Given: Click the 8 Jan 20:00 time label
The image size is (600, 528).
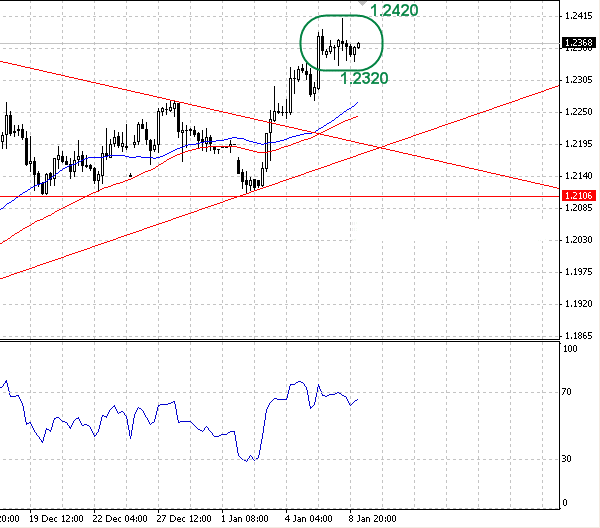Looking at the screenshot, I should [373, 519].
